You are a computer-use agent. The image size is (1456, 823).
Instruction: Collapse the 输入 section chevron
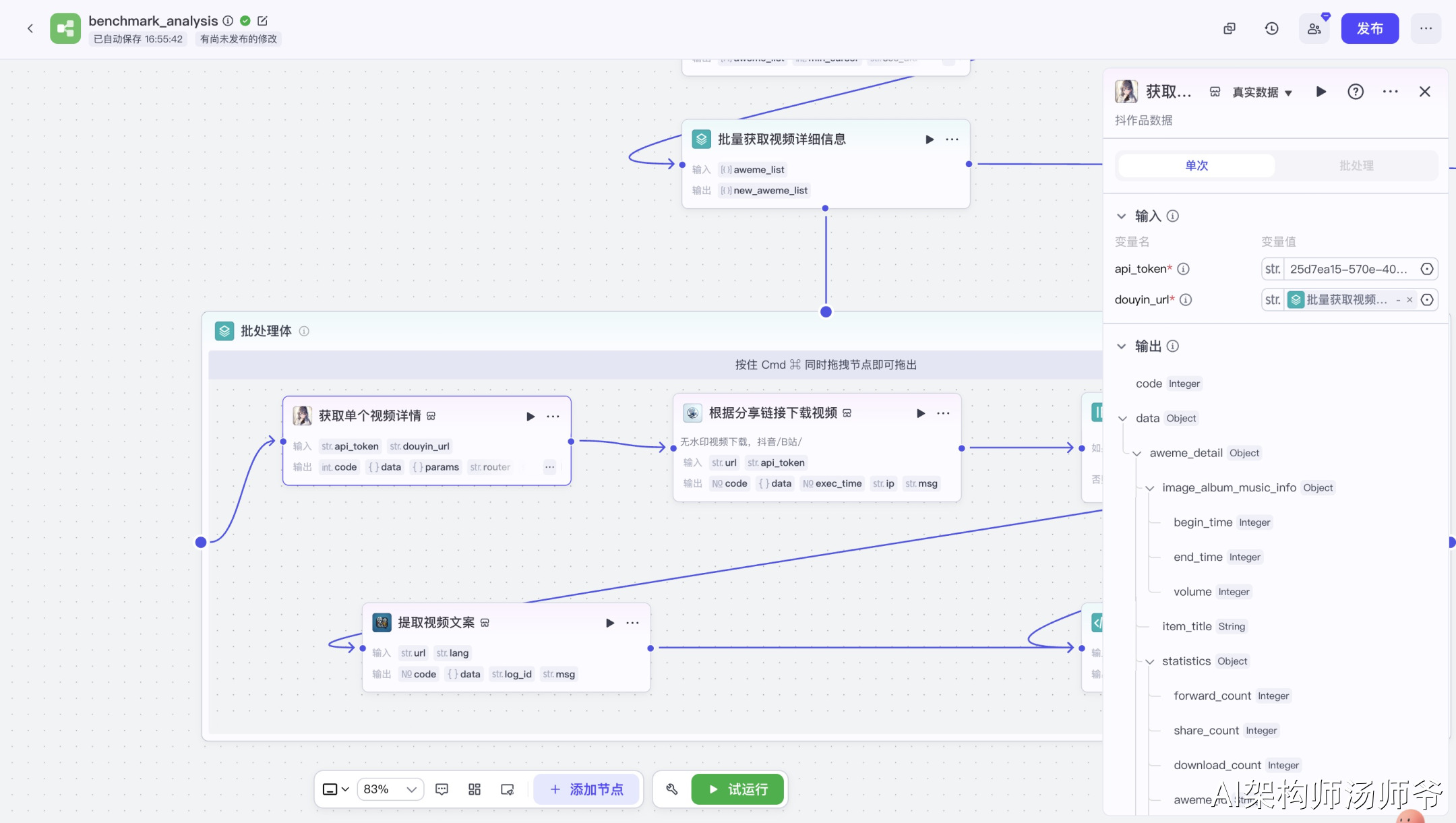click(x=1122, y=216)
